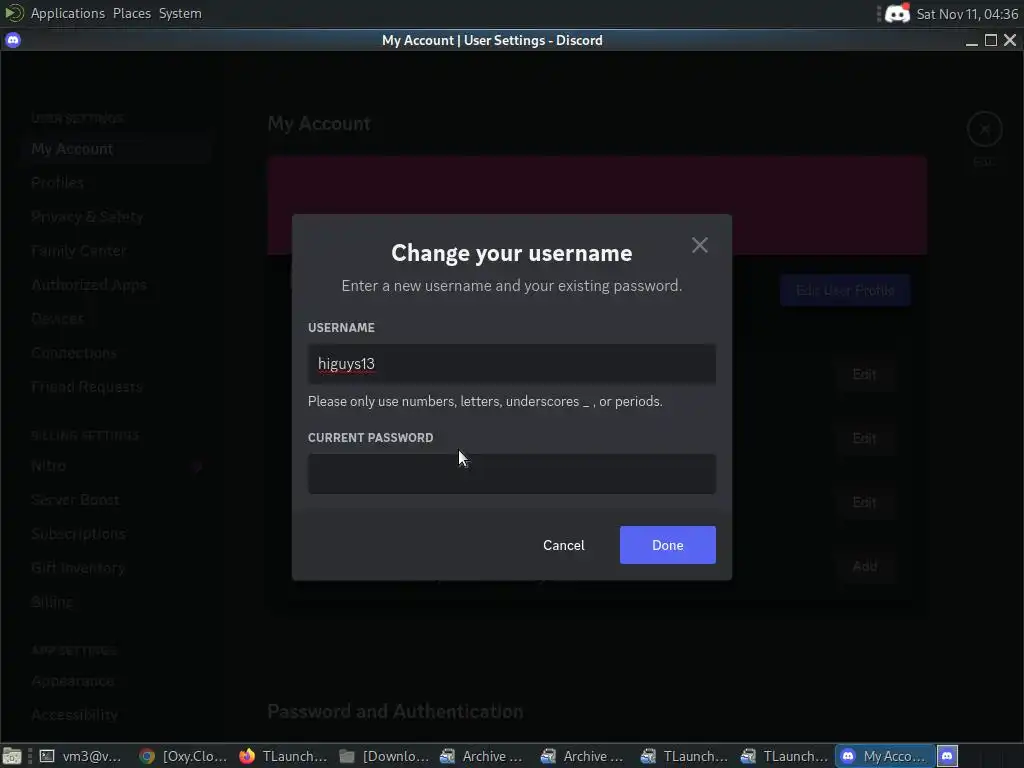1024x768 pixels.
Task: Switch to the [Downlo... file manager taskbar item
Action: pyautogui.click(x=384, y=756)
